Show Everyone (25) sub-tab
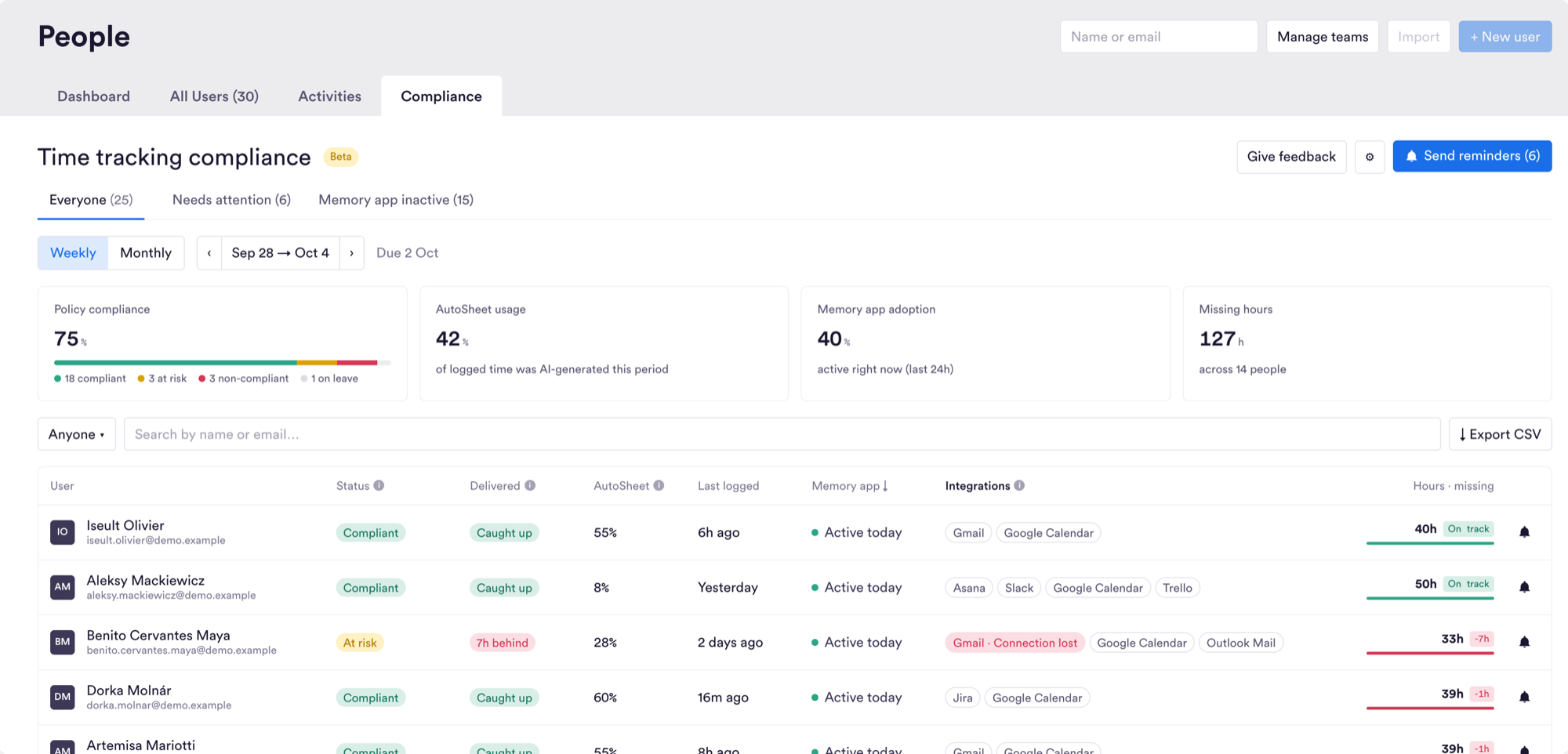 [x=91, y=200]
